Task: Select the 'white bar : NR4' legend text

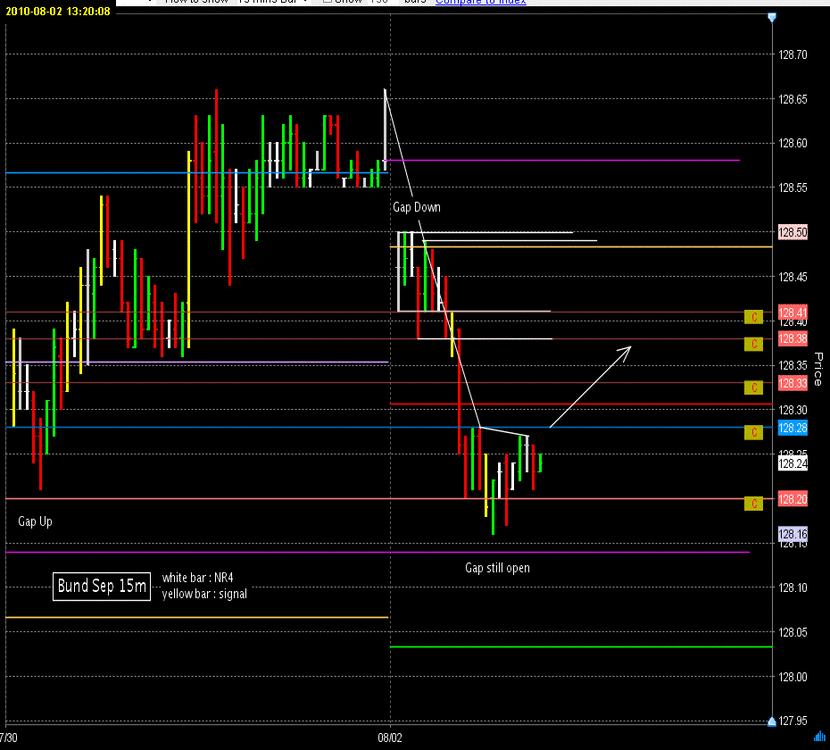Action: click(197, 577)
